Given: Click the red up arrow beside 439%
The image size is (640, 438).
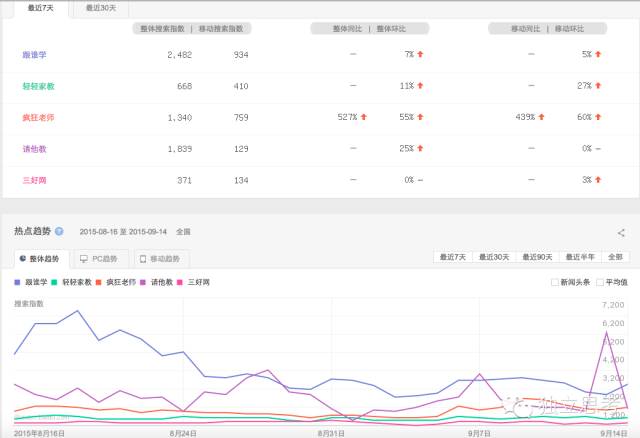Looking at the screenshot, I should (541, 117).
